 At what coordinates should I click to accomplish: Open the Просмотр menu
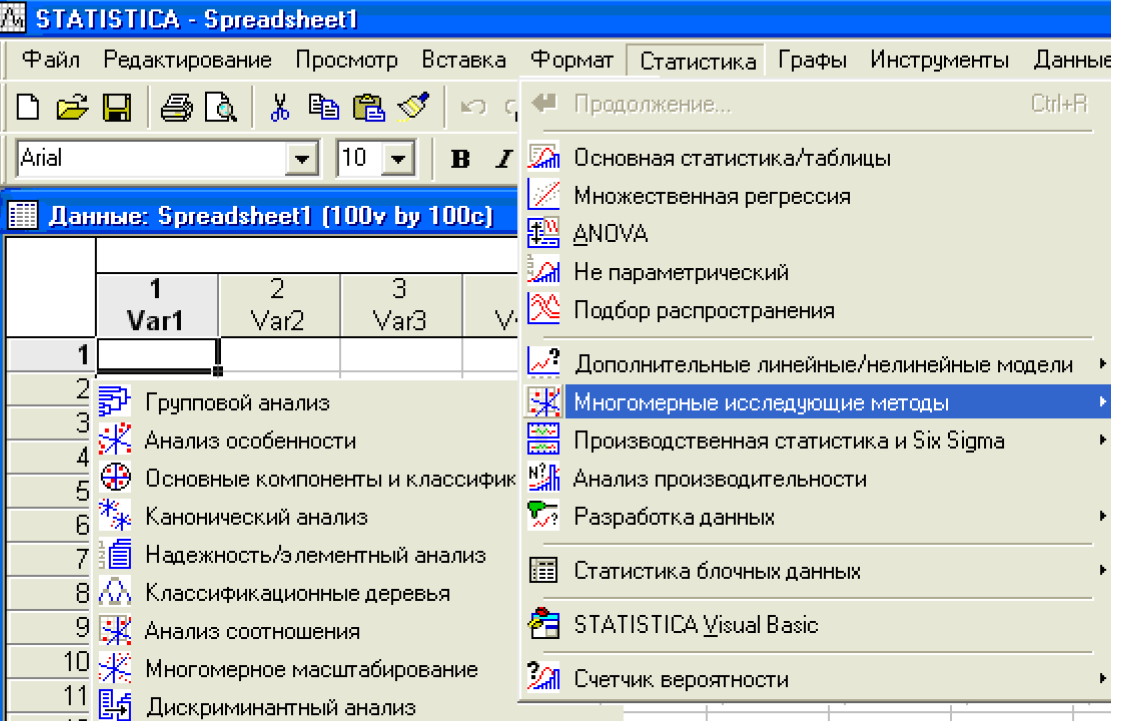coord(347,59)
